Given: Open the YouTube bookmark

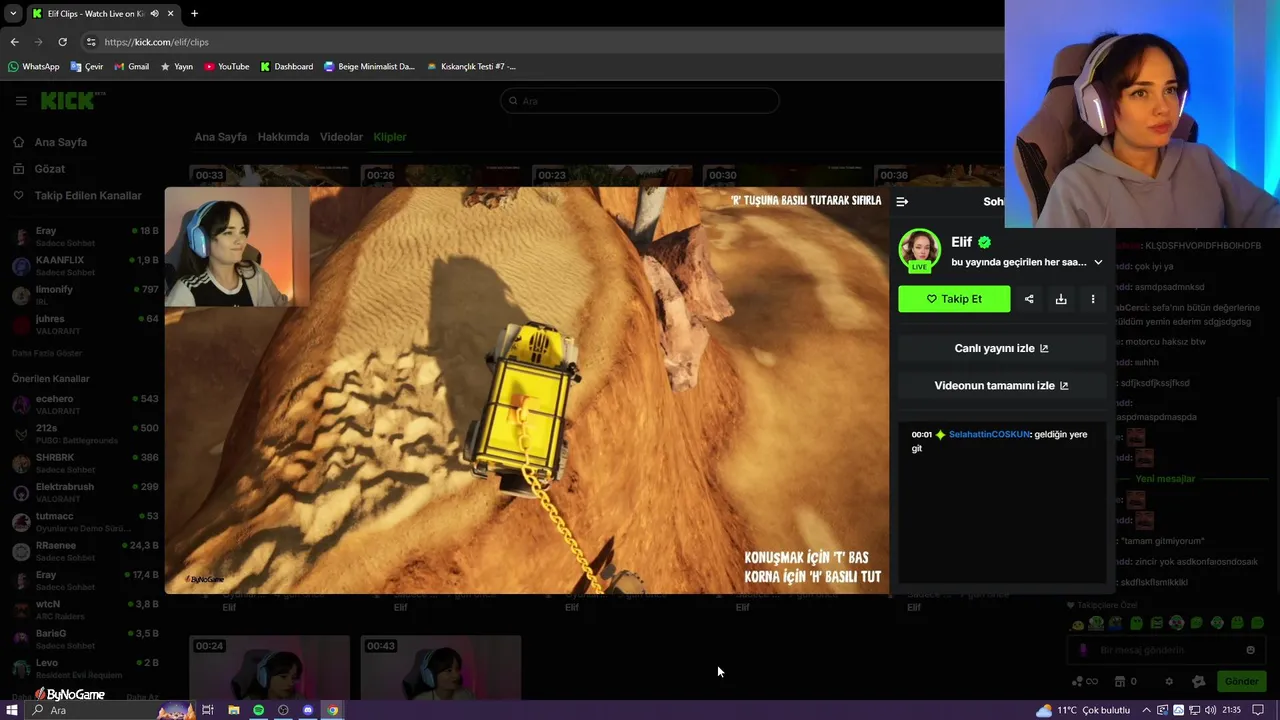Looking at the screenshot, I should point(226,67).
